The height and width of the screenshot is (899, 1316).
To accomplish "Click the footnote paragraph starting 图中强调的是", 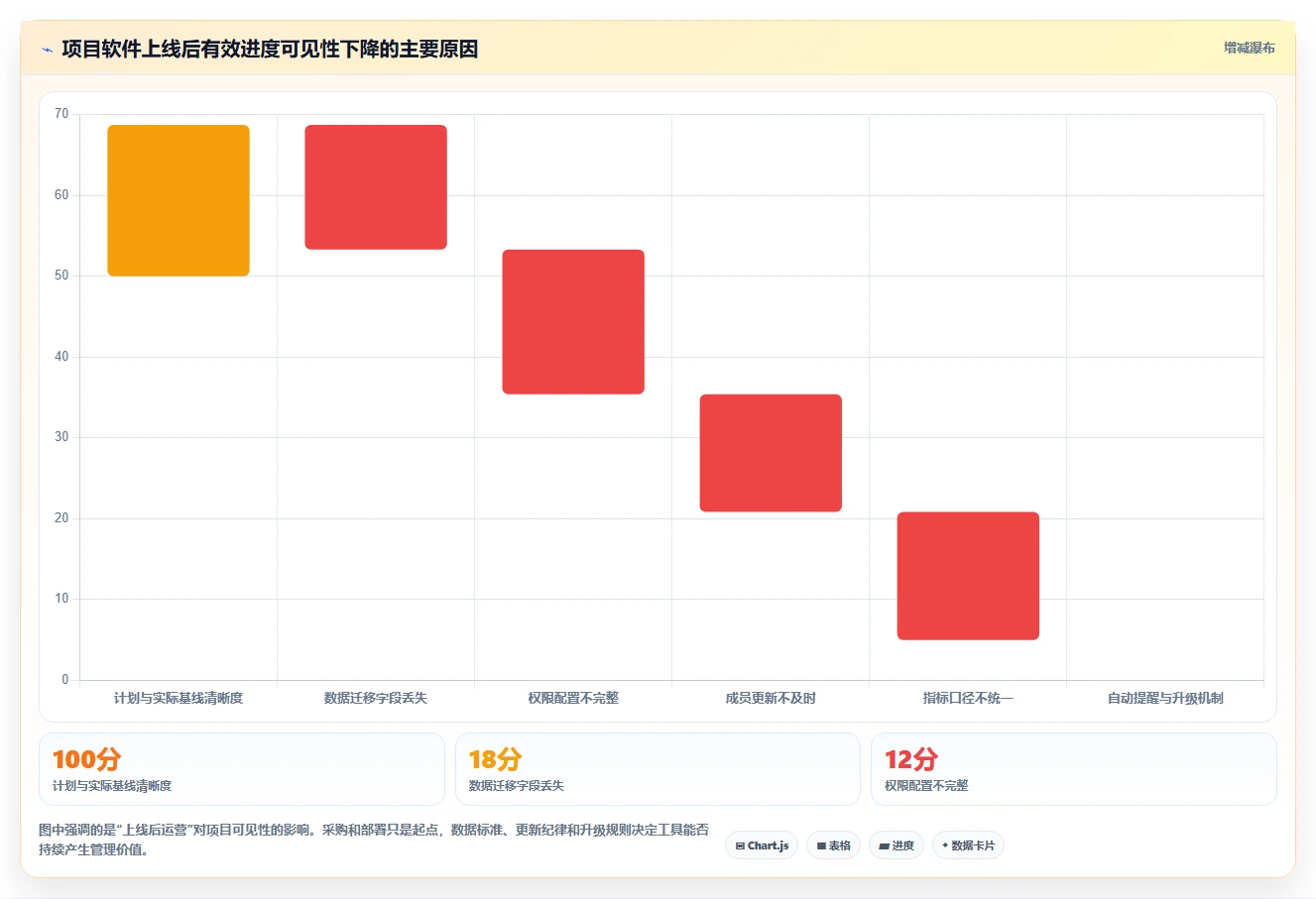I will 375,840.
